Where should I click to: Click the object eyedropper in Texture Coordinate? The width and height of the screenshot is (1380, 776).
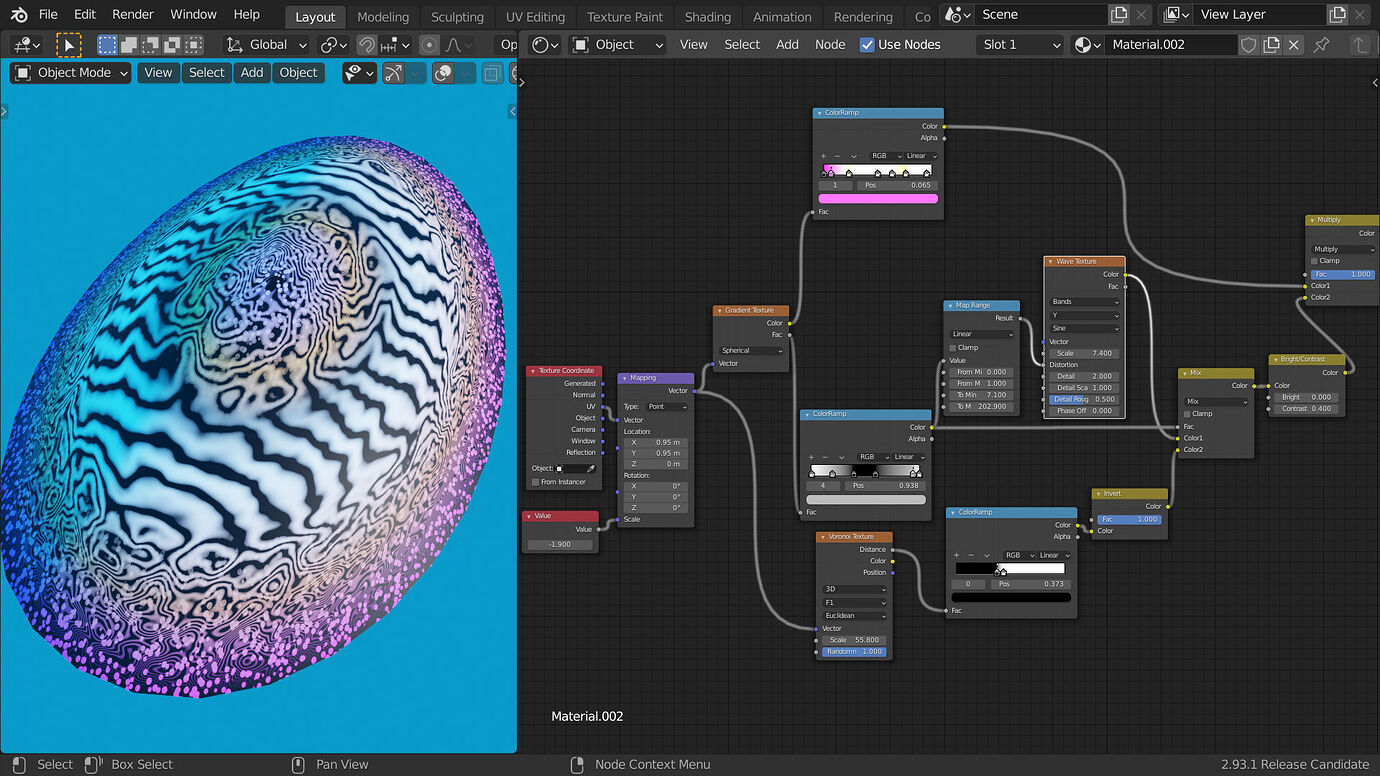590,468
